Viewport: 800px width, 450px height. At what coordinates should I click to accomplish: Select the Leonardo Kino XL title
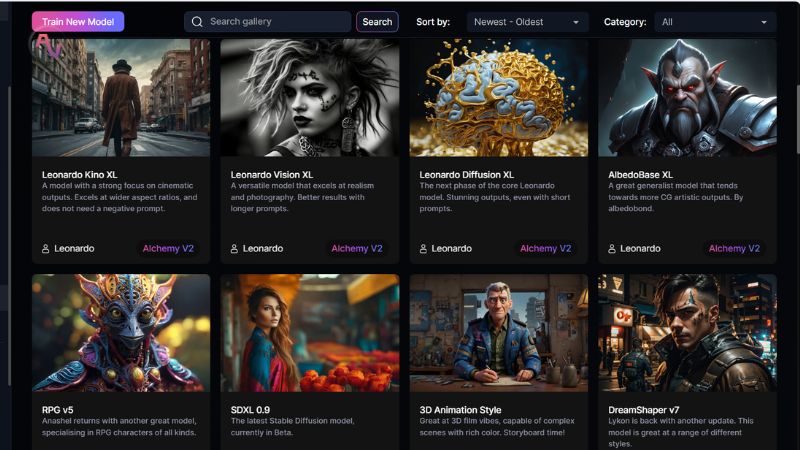80,174
